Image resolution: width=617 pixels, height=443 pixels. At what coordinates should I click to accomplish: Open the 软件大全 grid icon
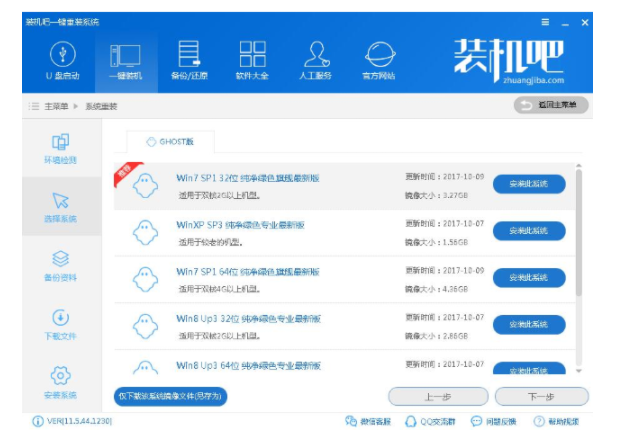[252, 61]
